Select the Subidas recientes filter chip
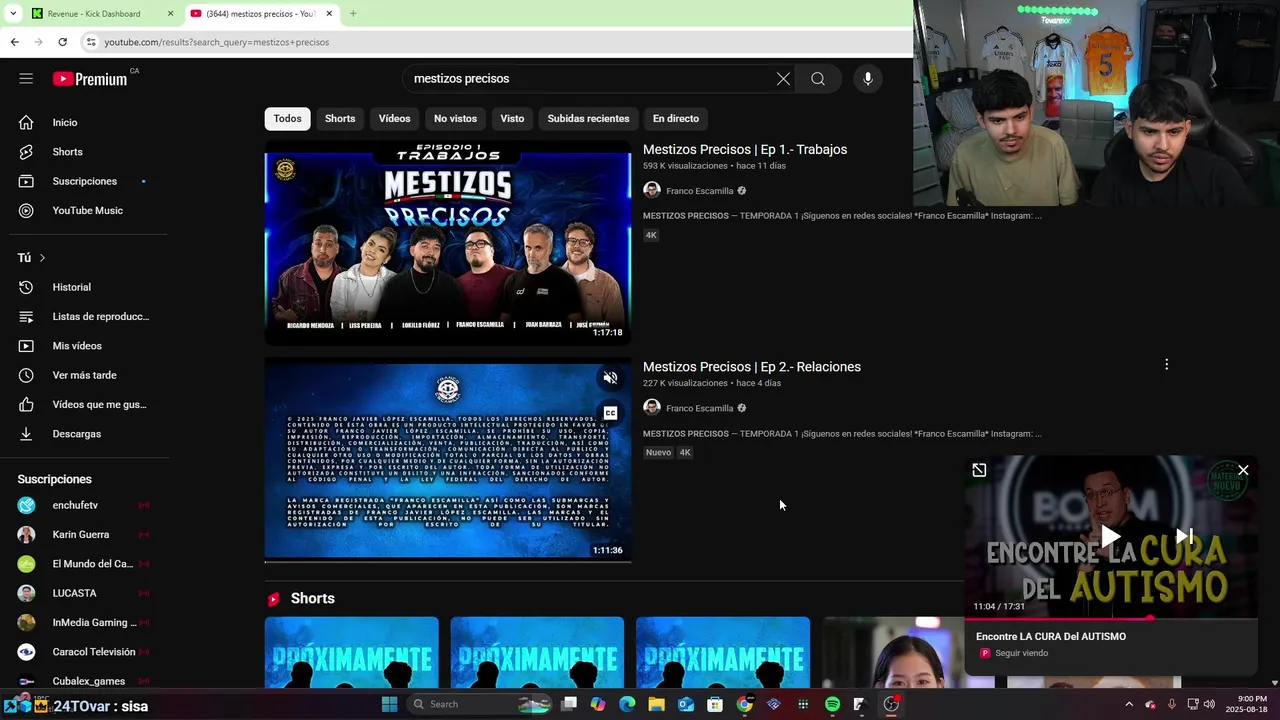 point(588,118)
